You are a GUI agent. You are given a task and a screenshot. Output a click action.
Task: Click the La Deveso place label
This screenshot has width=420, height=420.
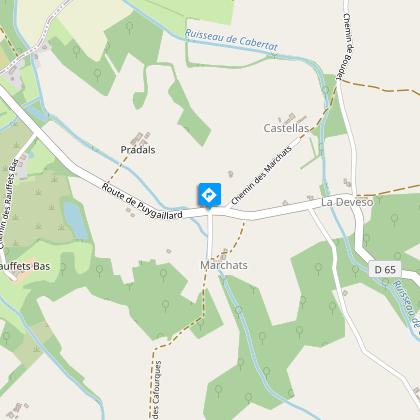pos(347,202)
